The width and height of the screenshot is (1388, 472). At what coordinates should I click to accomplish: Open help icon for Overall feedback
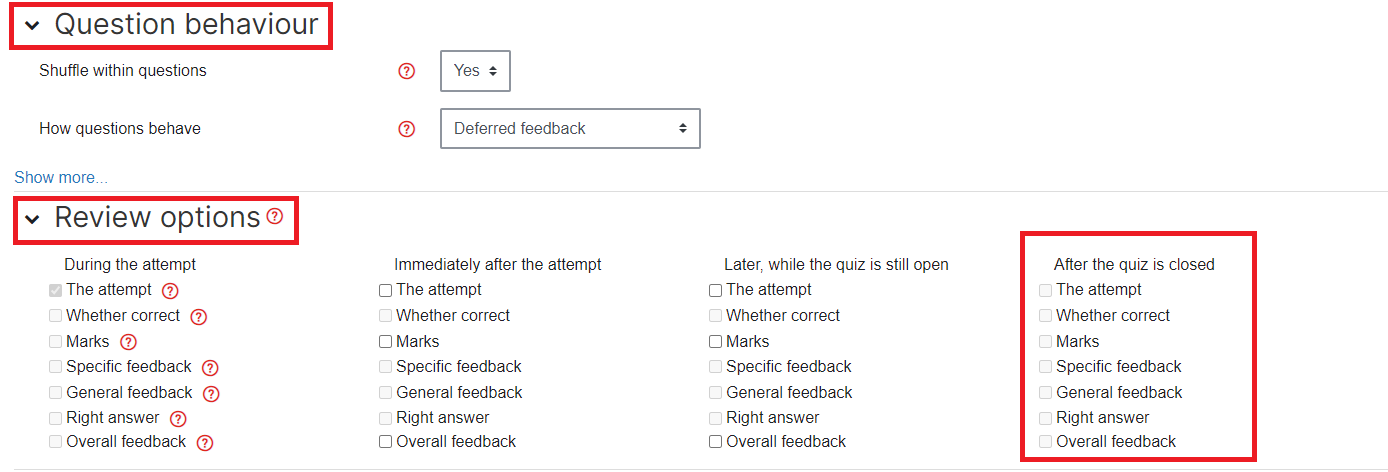205,443
